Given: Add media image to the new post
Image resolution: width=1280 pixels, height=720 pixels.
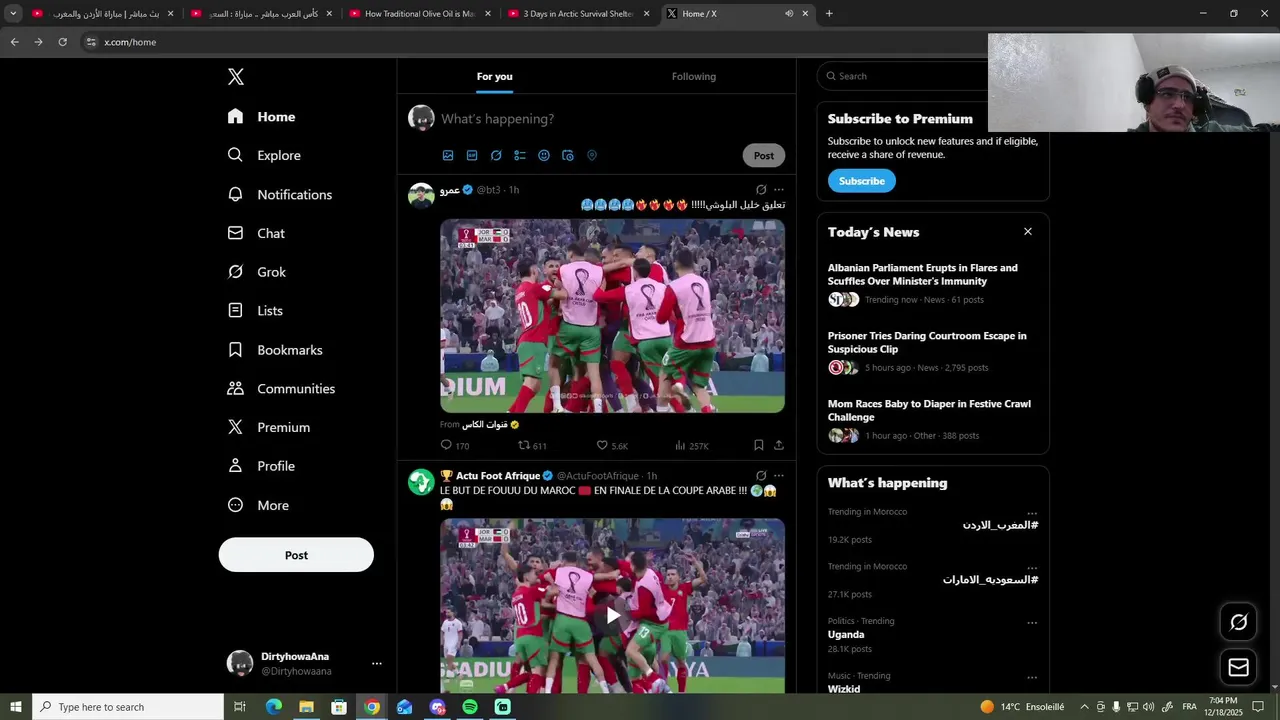Looking at the screenshot, I should 448,156.
